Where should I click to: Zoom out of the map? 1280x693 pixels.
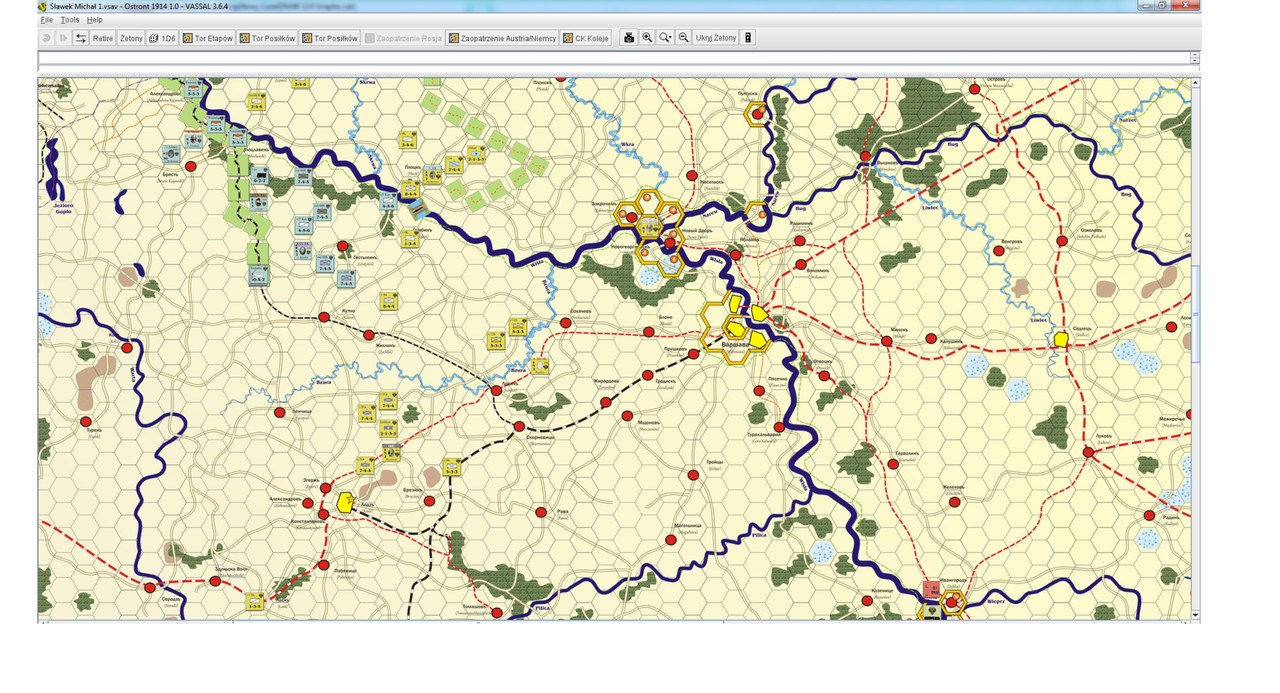(x=683, y=38)
